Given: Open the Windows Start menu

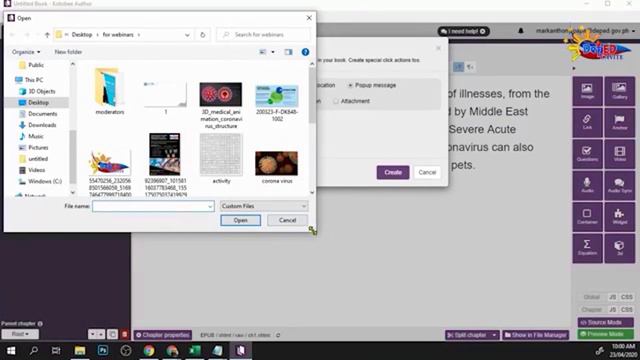Looking at the screenshot, I should (x=11, y=350).
